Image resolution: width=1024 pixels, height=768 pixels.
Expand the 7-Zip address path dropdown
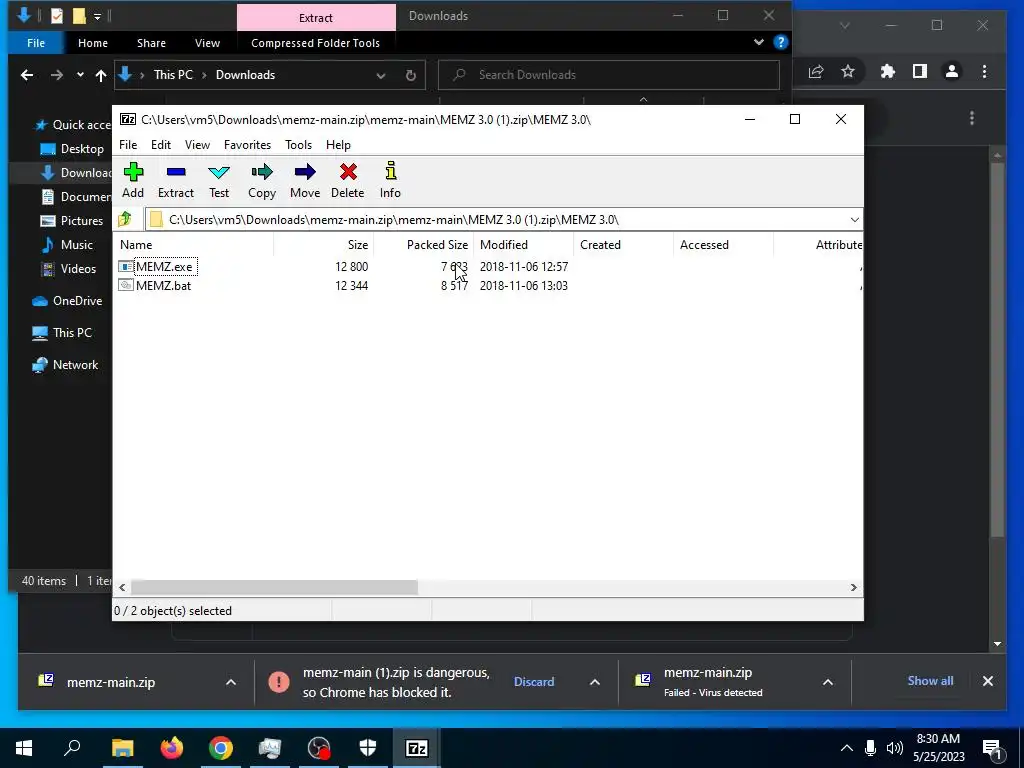(854, 219)
